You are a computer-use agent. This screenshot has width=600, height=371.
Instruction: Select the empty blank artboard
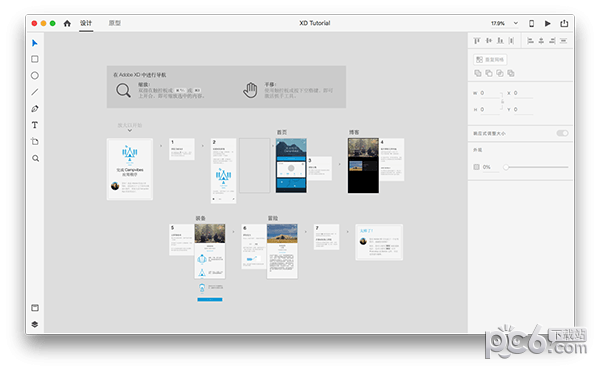pos(255,166)
